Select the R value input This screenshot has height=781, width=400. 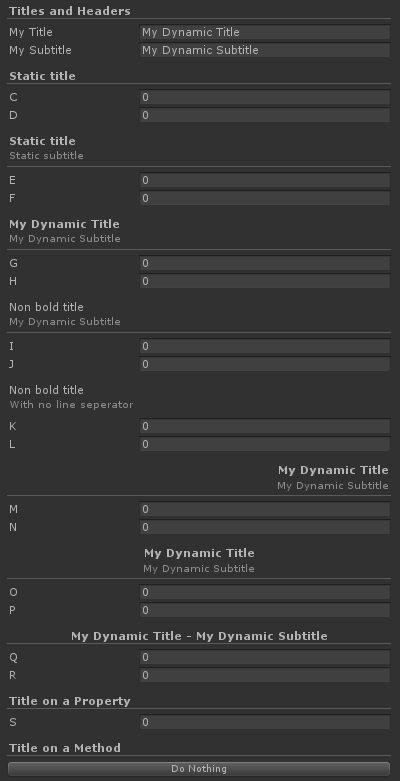265,675
